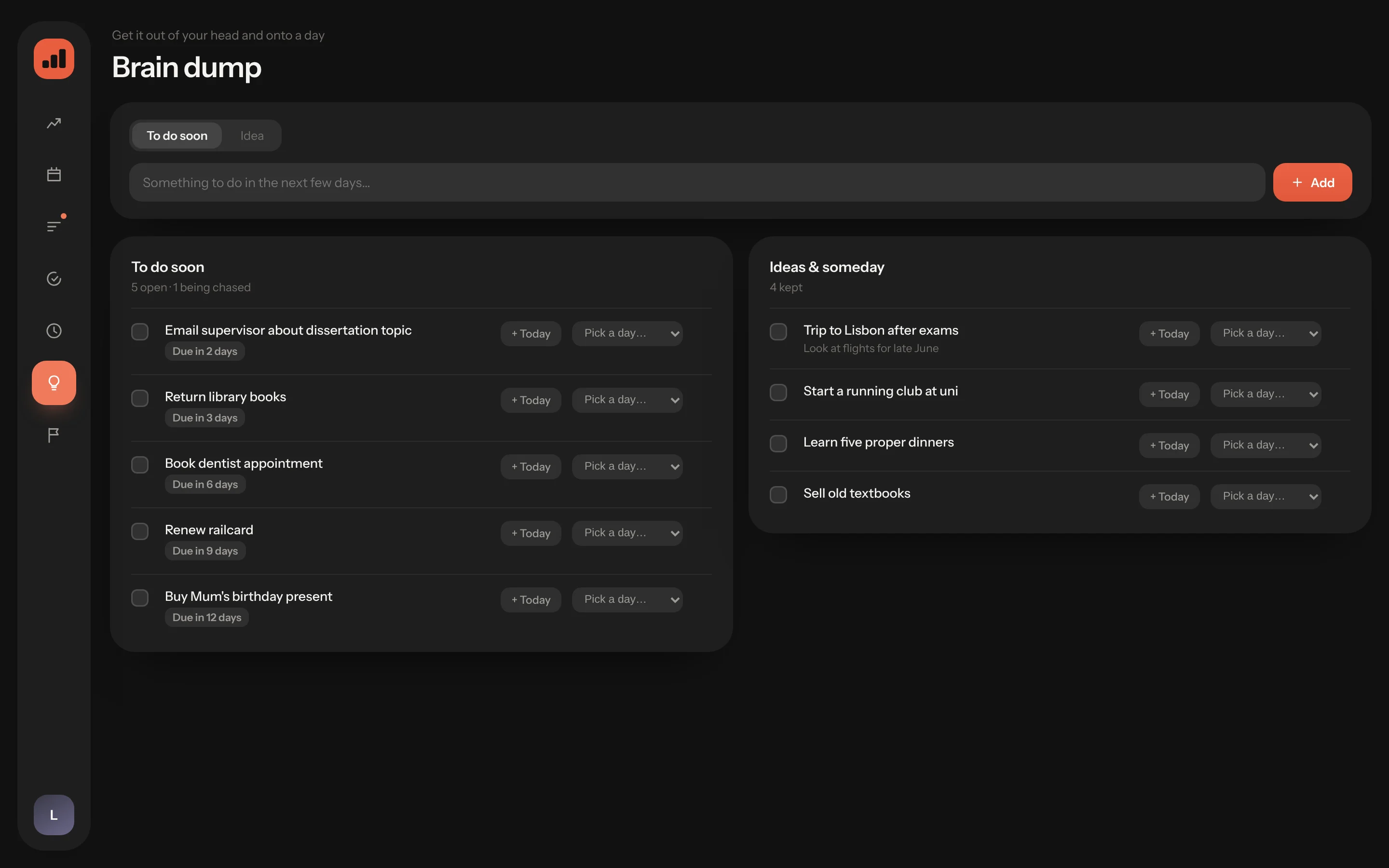Image resolution: width=1389 pixels, height=868 pixels.
Task: Select the lightbulb Brain dump icon
Action: 54,383
